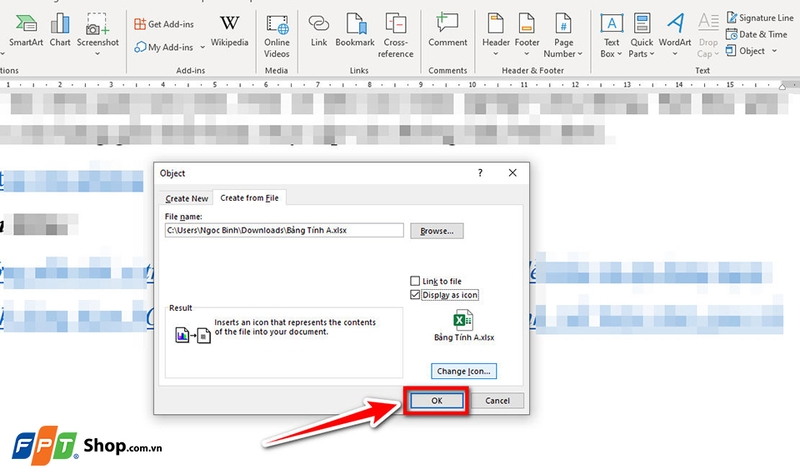Insert a Signature Line

click(x=760, y=18)
